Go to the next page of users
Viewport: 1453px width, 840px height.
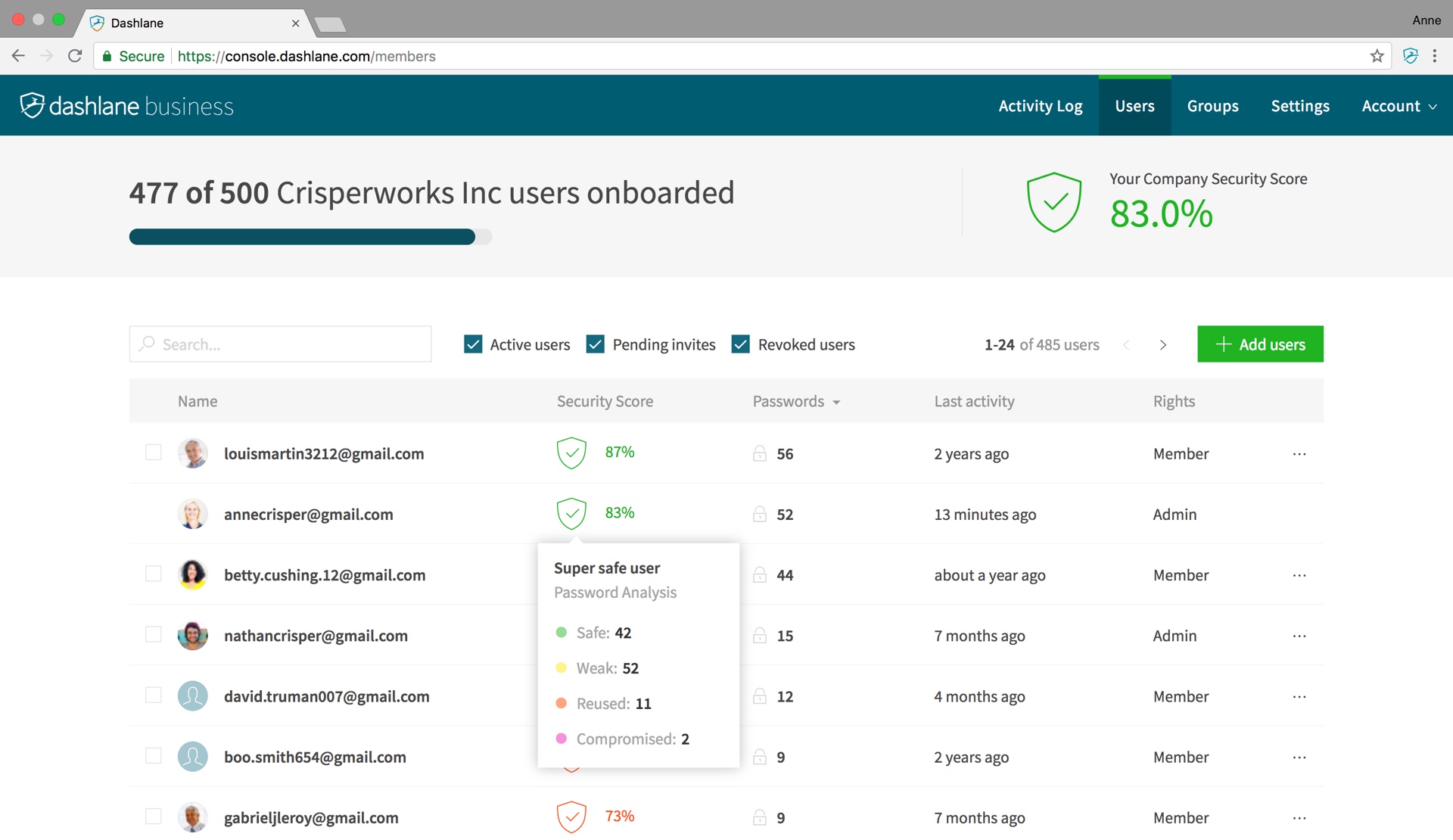click(x=1163, y=345)
